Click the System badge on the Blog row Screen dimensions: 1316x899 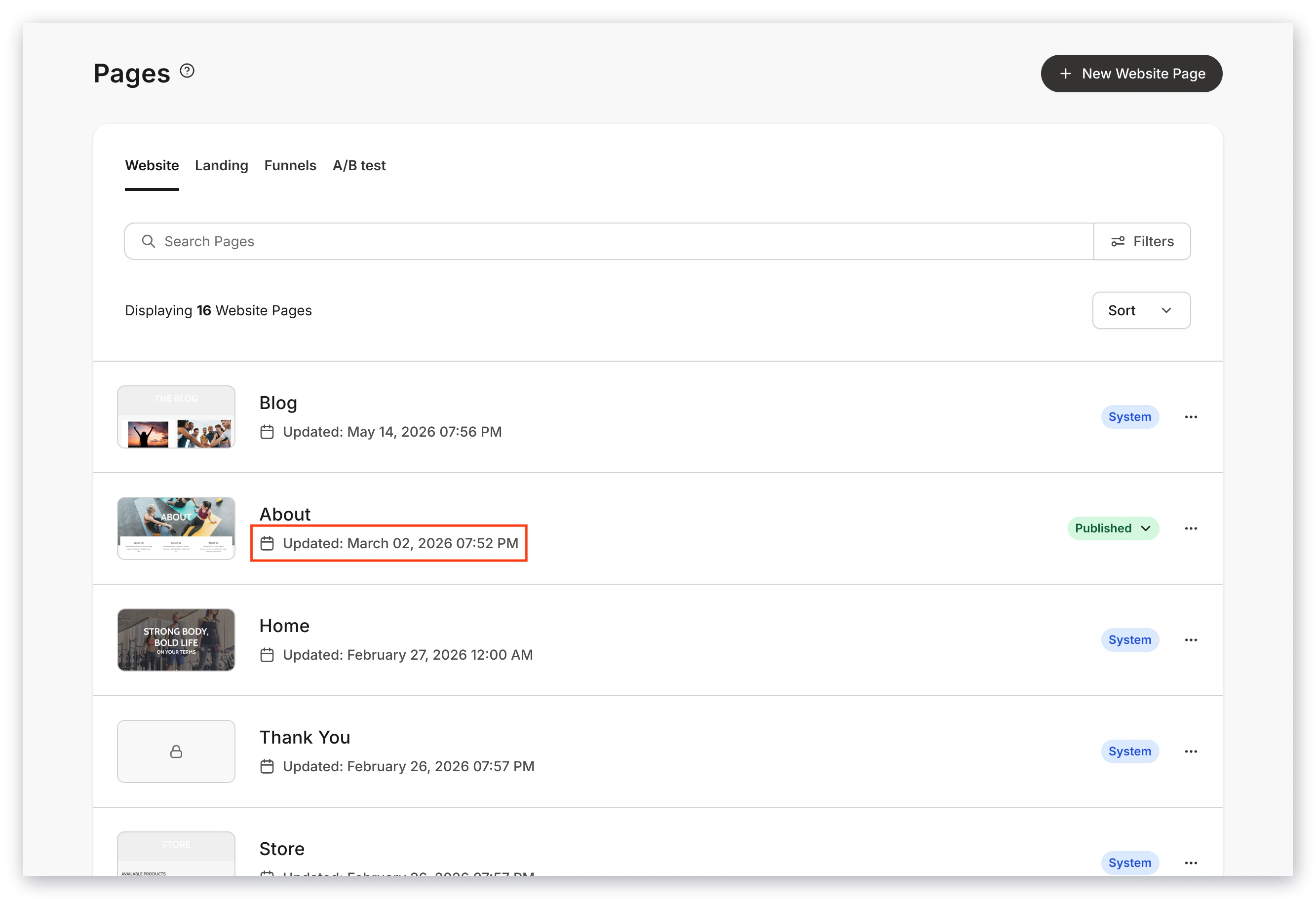tap(1130, 416)
